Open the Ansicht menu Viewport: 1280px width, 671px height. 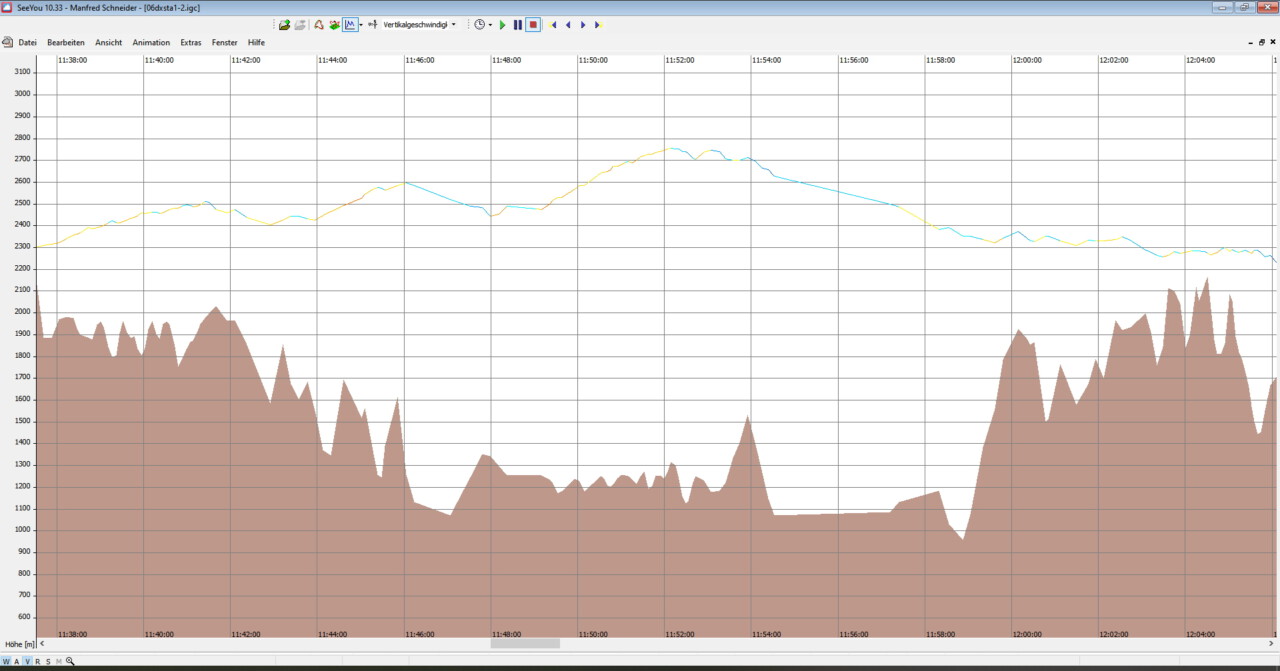pos(109,43)
